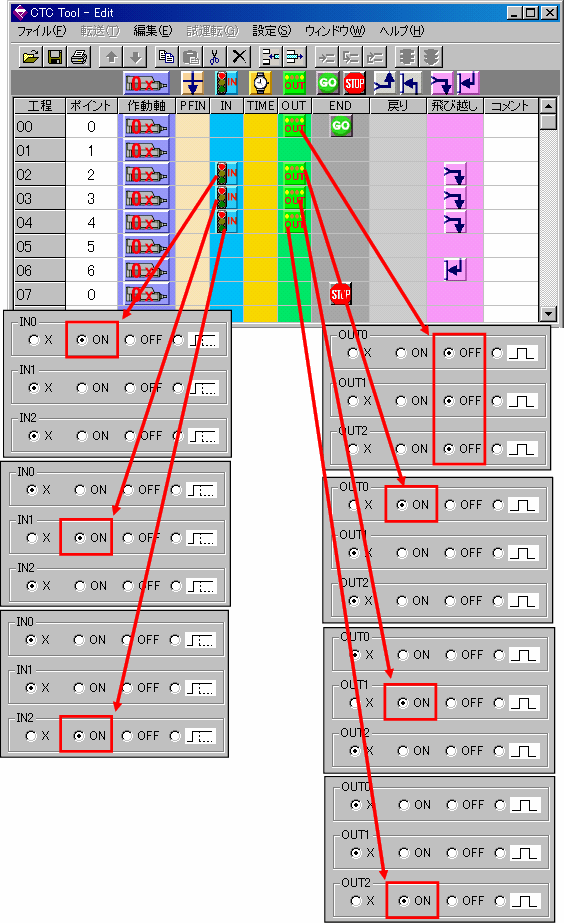Click the pink 飛び越し cell in row 00
Image resolution: width=564 pixels, height=923 pixels.
pyautogui.click(x=454, y=126)
